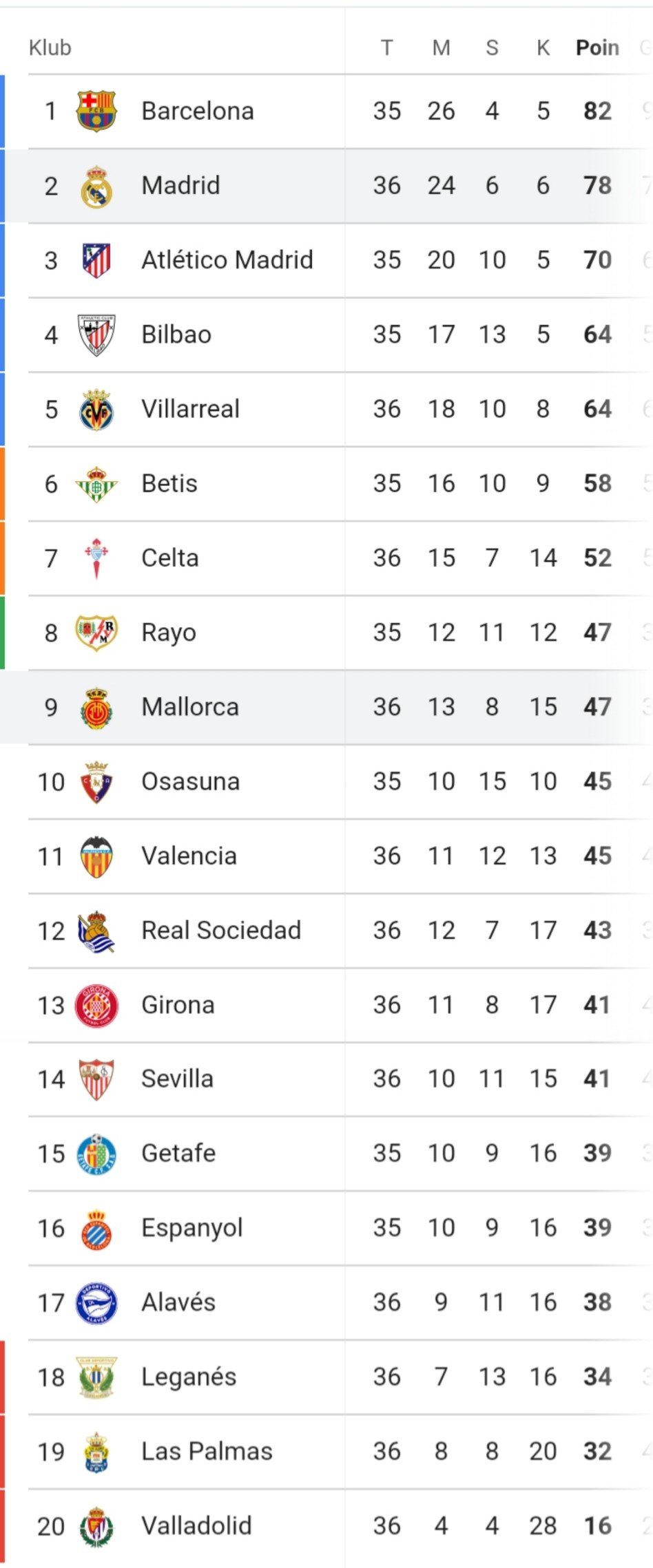Select the Osasuna team name

pyautogui.click(x=191, y=782)
